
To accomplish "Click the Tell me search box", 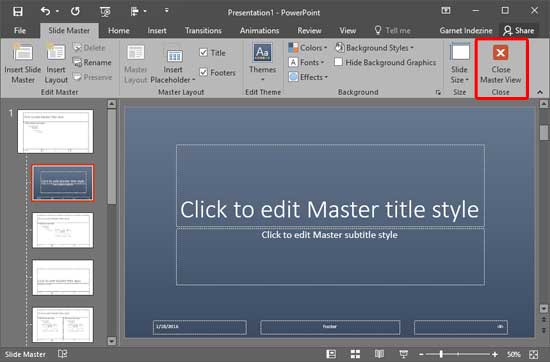I will point(392,31).
